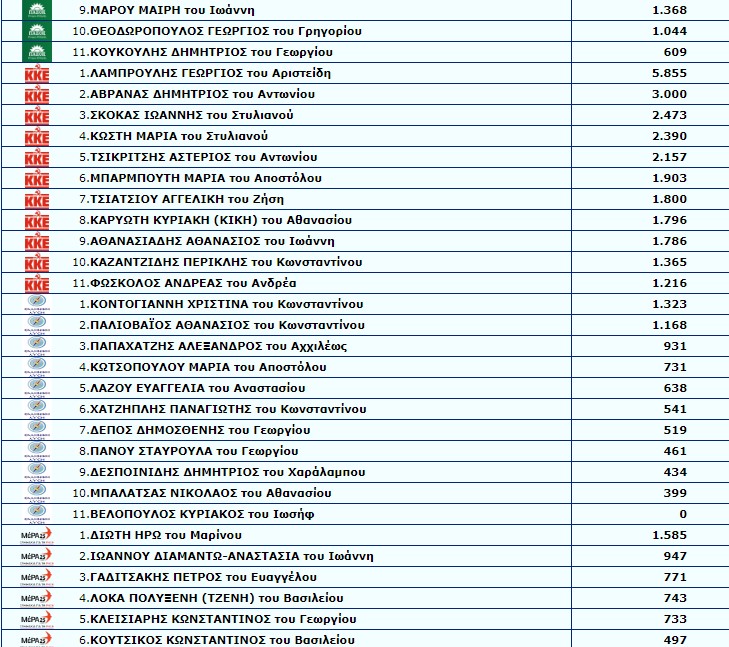Select name ΚΑΡΥΩΤΗ ΚΥΡΙΑΚΗ (ΚΙΚΗ) του Αθανασίου

tap(221, 220)
